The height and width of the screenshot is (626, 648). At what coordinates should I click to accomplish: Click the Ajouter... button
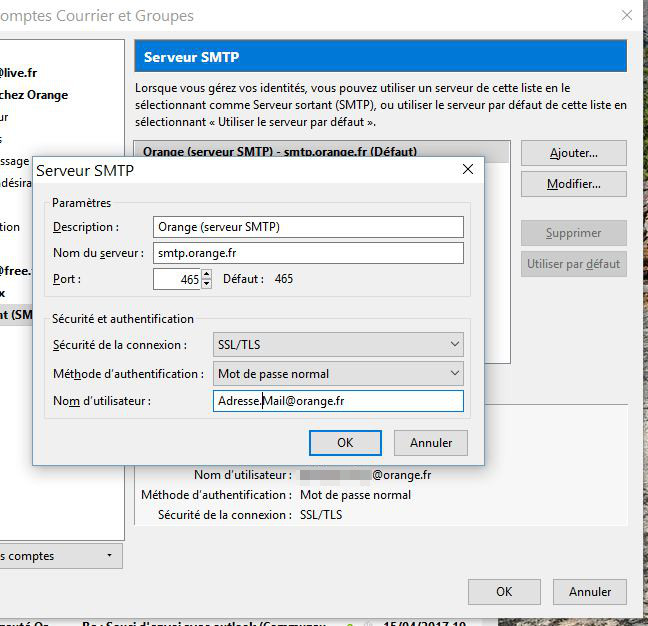[573, 153]
